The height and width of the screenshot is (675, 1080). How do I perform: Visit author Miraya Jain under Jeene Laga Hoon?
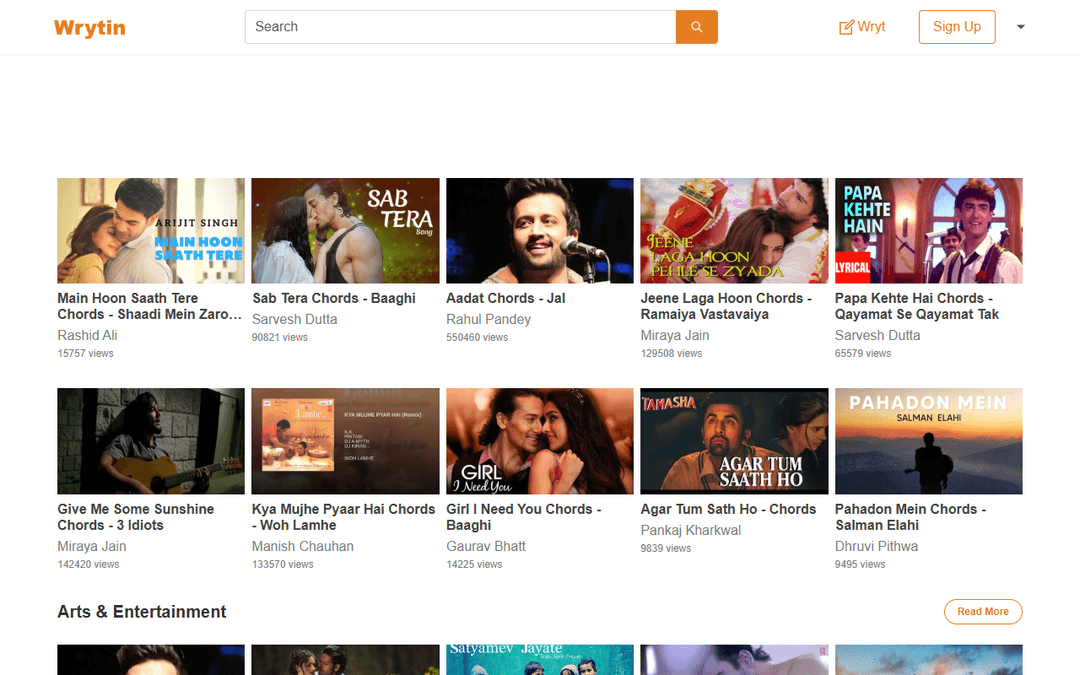675,335
